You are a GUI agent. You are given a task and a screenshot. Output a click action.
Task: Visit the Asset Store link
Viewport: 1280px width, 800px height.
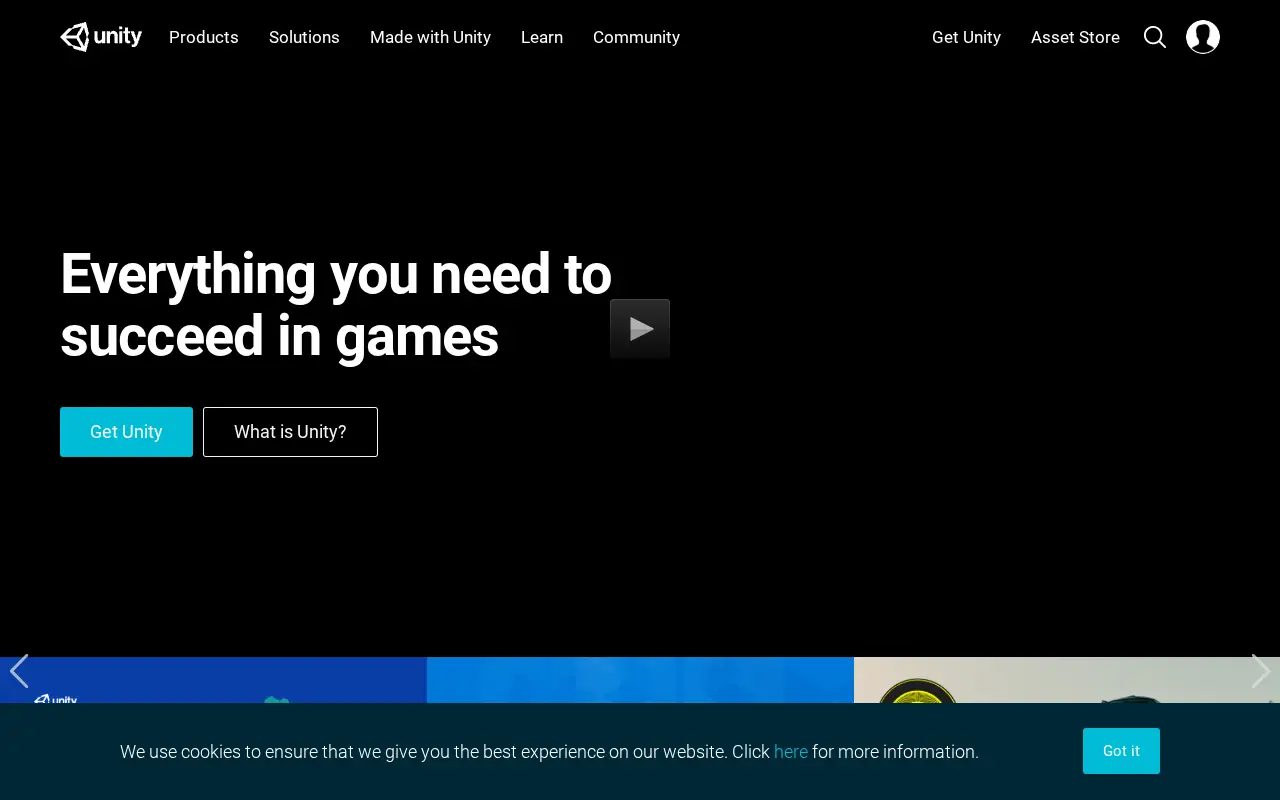pyautogui.click(x=1075, y=37)
